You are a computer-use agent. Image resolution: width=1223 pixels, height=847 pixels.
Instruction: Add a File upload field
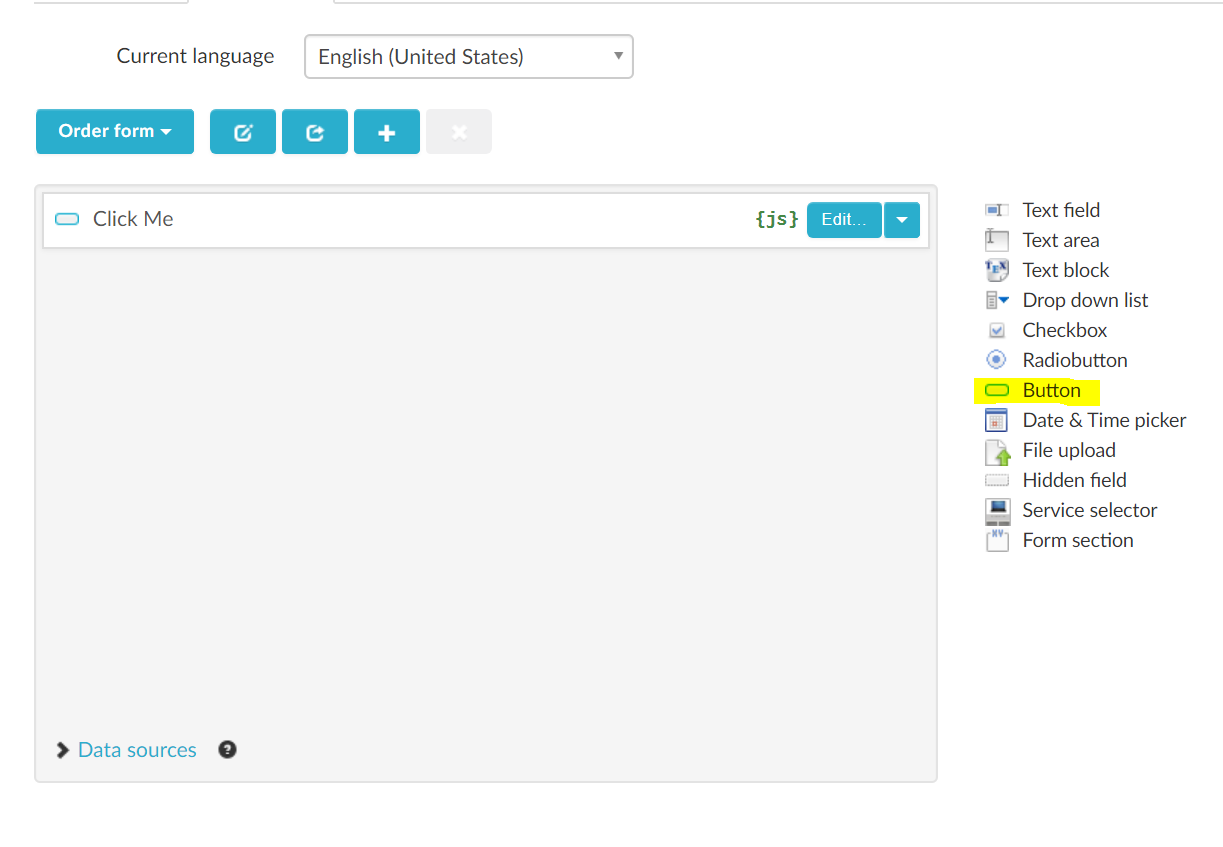click(1068, 450)
